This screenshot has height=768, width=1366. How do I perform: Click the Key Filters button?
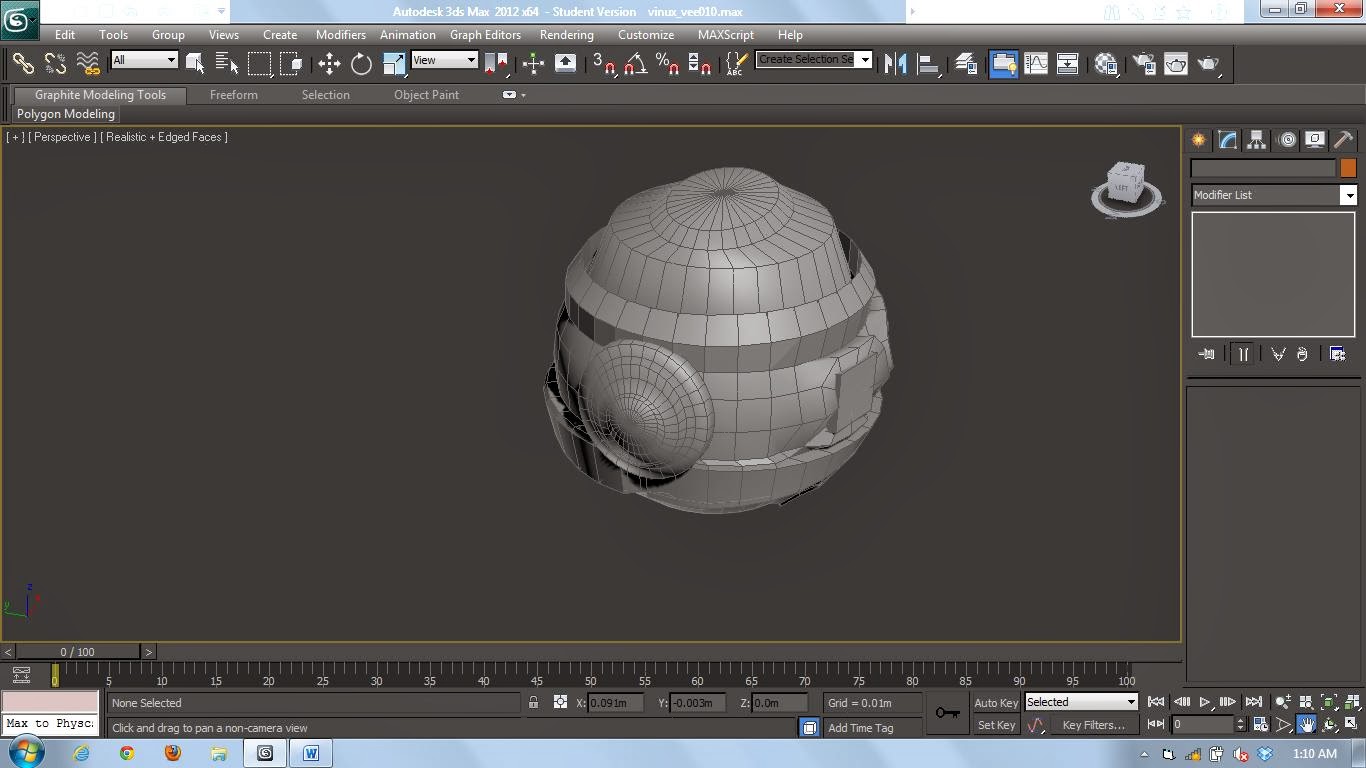tap(1092, 725)
